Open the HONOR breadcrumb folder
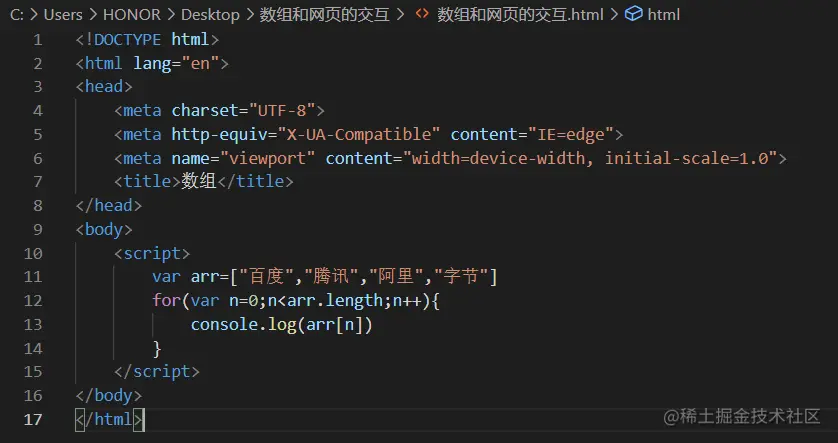 coord(131,15)
